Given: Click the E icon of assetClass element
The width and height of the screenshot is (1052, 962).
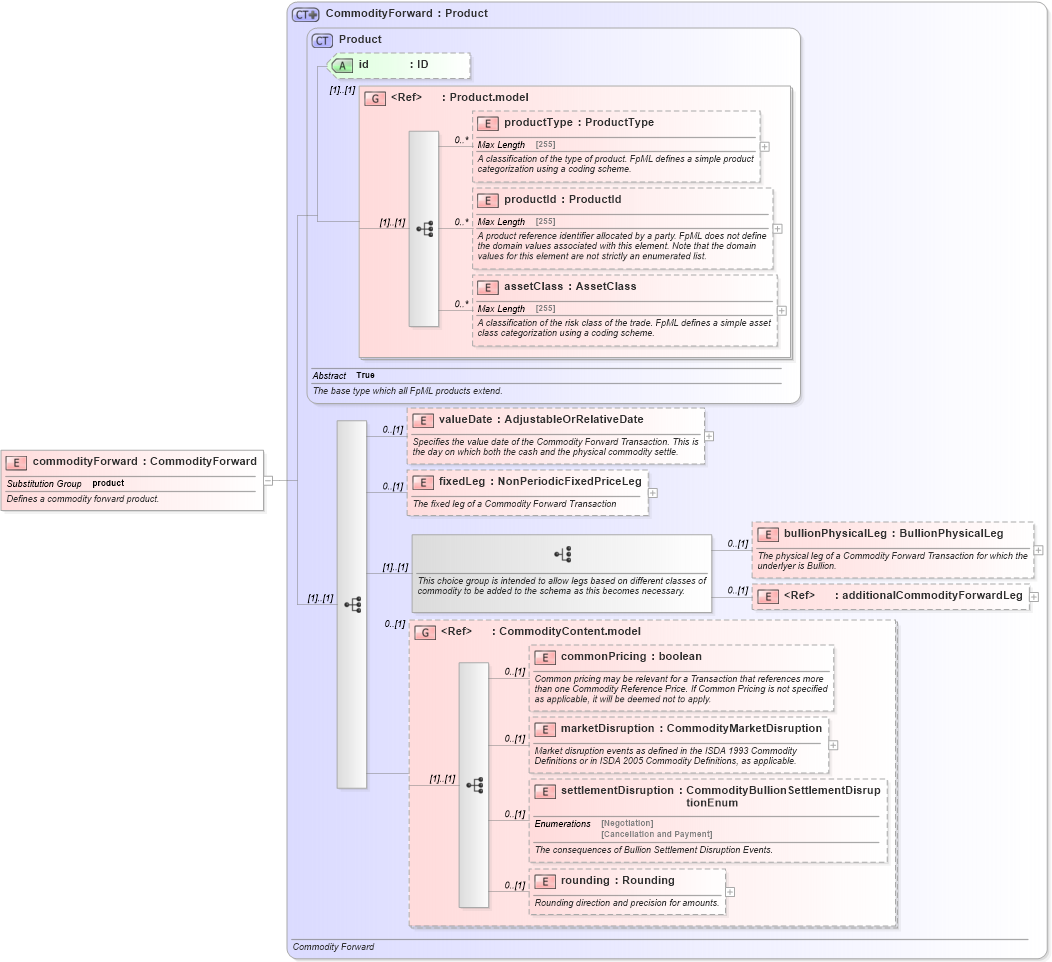Looking at the screenshot, I should click(488, 287).
